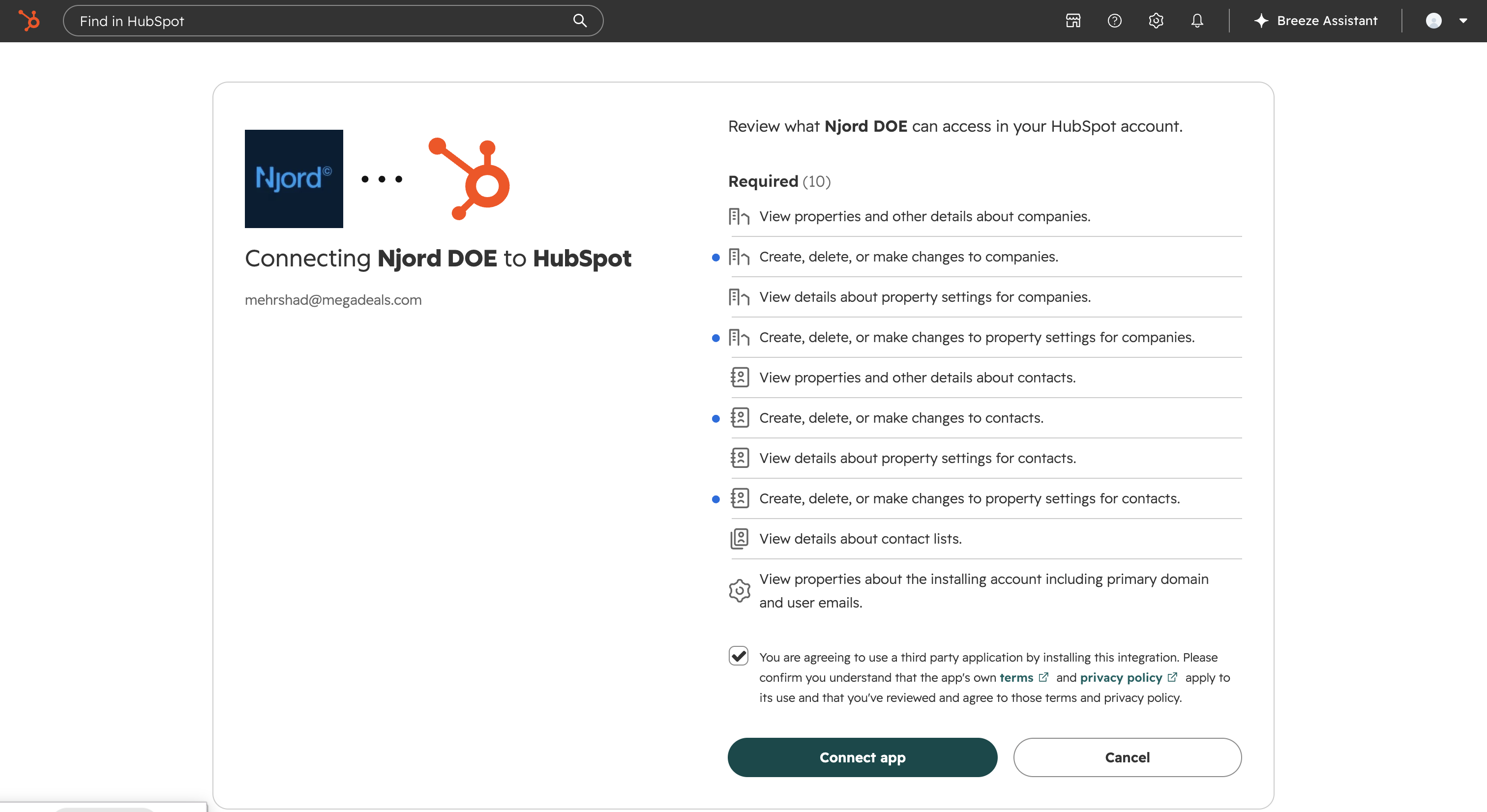Viewport: 1487px width, 812px height.
Task: Click the contact lists icon
Action: tap(740, 539)
